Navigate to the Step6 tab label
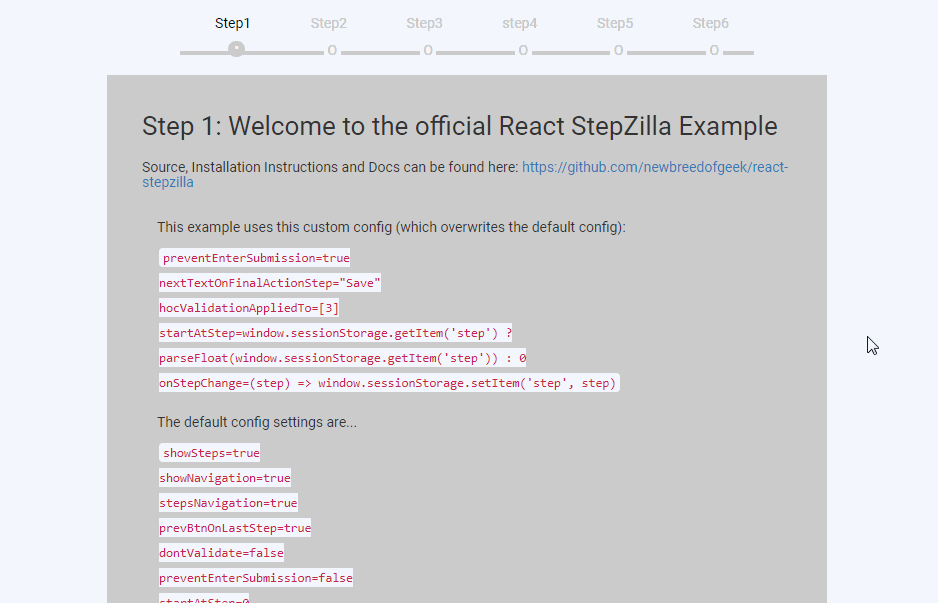 pos(711,23)
